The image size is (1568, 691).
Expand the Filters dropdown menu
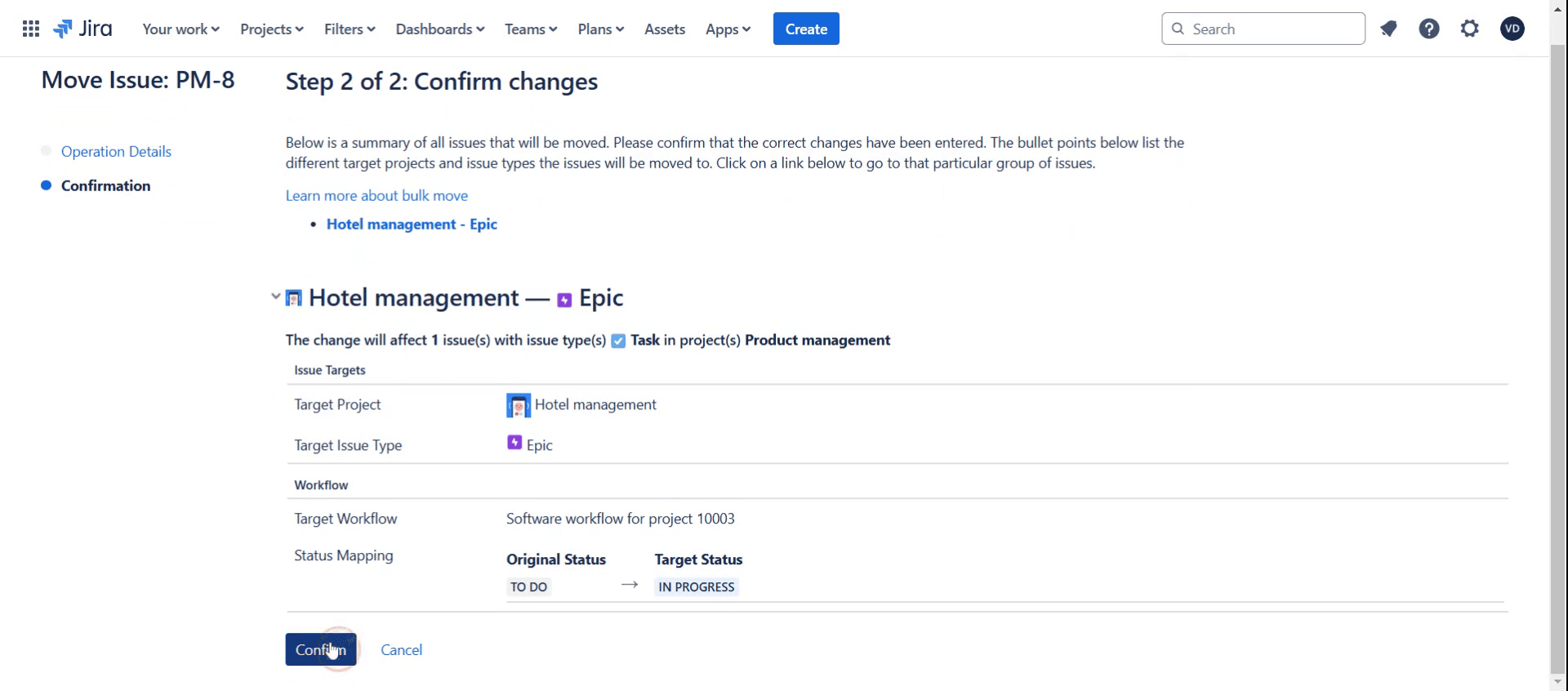tap(350, 29)
